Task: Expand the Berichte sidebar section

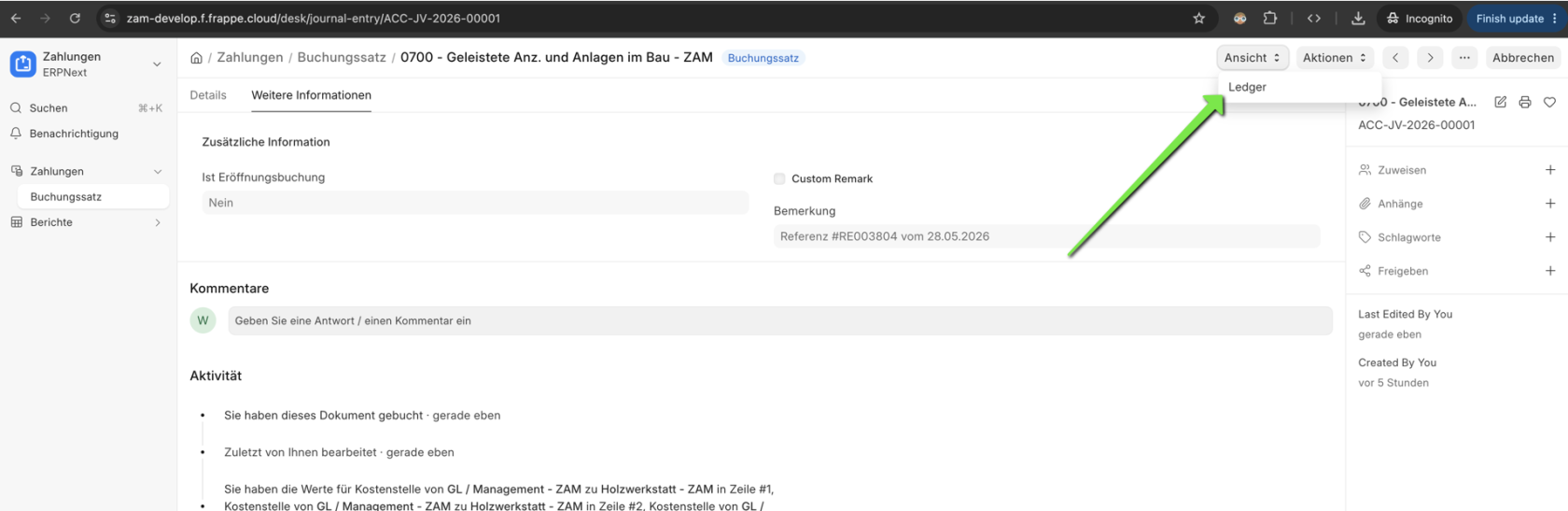Action: tap(158, 222)
